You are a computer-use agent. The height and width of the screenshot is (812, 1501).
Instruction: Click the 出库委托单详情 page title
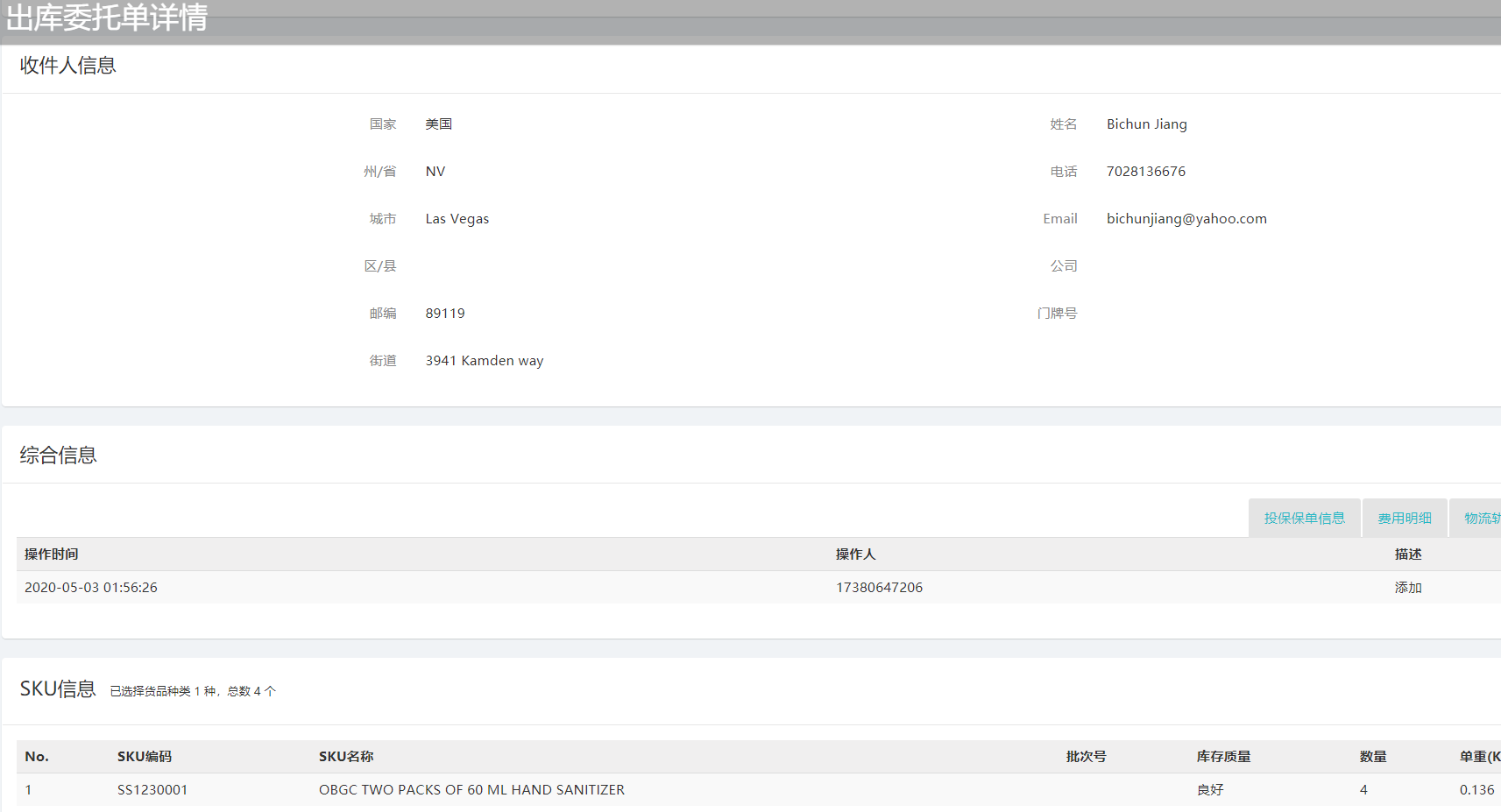click(107, 18)
